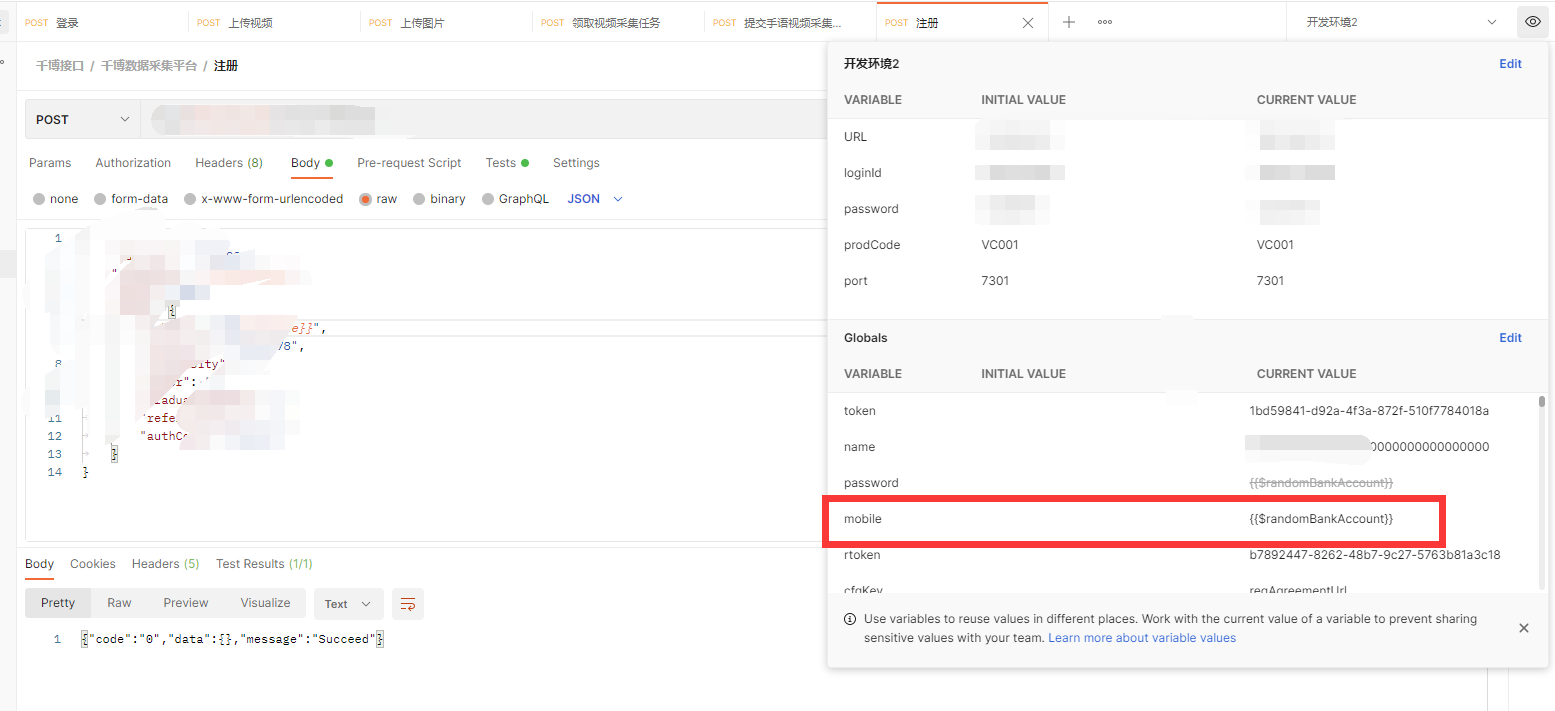
Task: Switch response view to Raw
Action: tap(119, 602)
